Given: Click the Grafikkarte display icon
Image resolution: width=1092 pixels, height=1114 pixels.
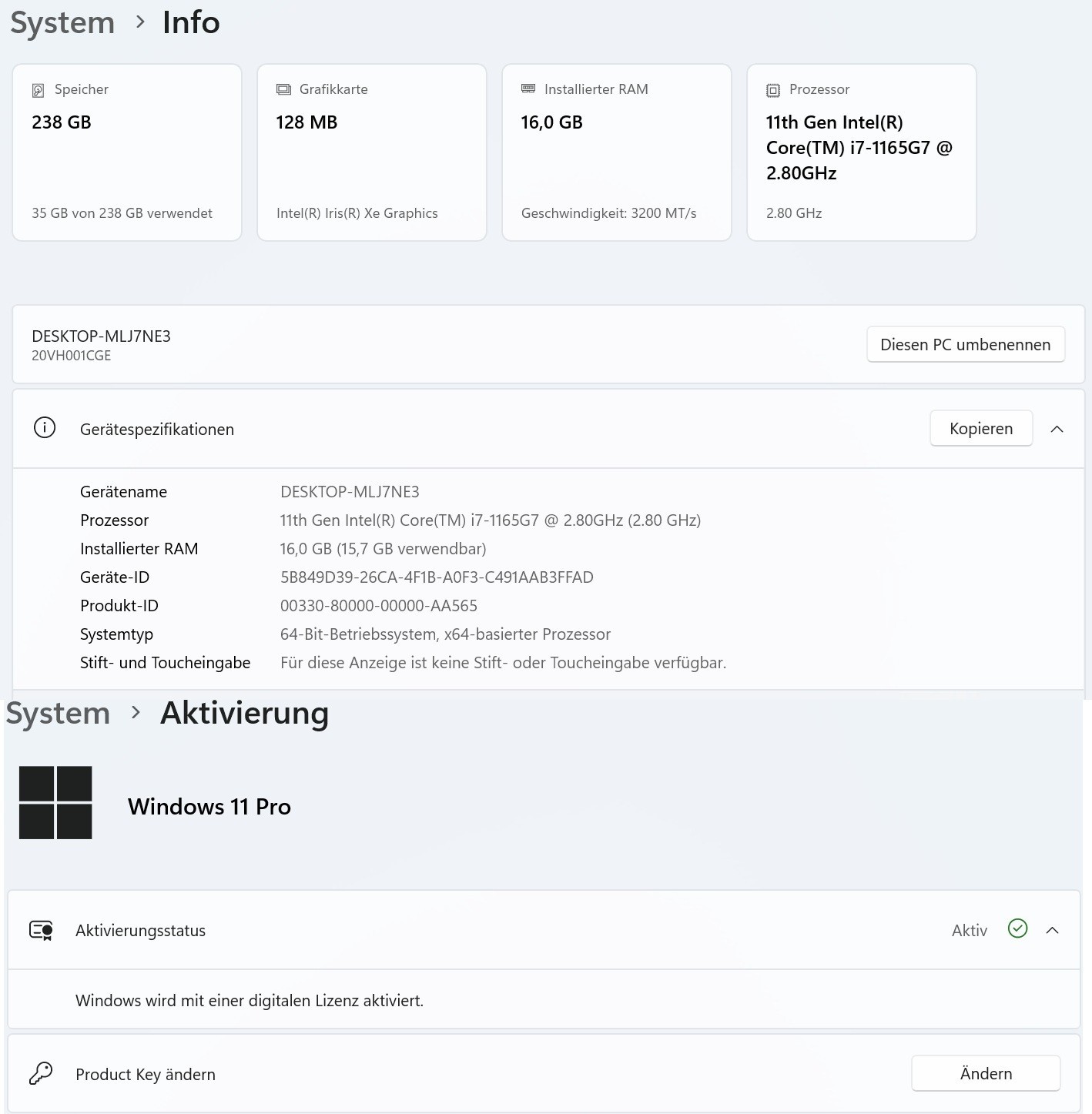Looking at the screenshot, I should [x=283, y=89].
